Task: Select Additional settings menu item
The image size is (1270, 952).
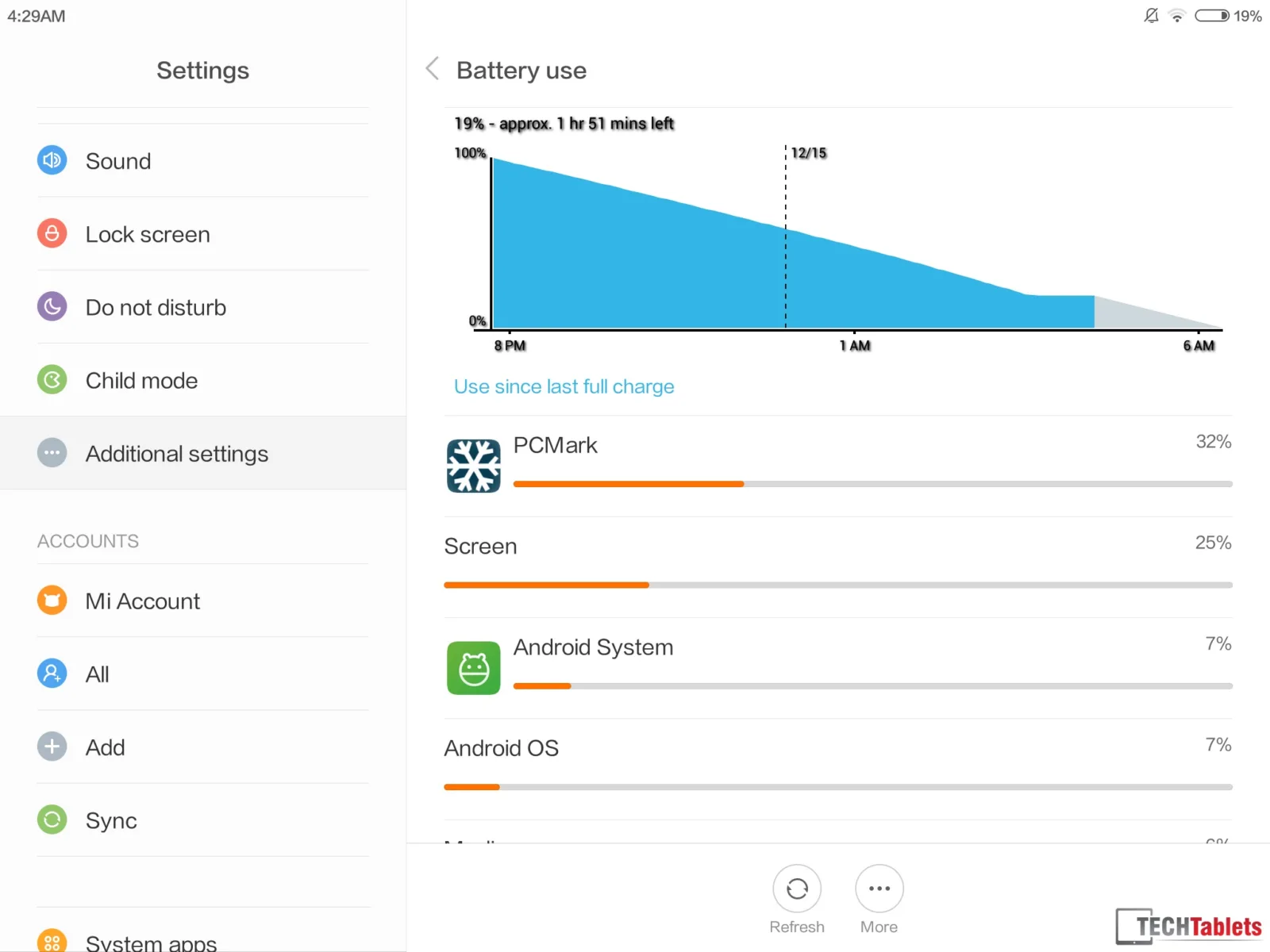Action: (x=203, y=453)
